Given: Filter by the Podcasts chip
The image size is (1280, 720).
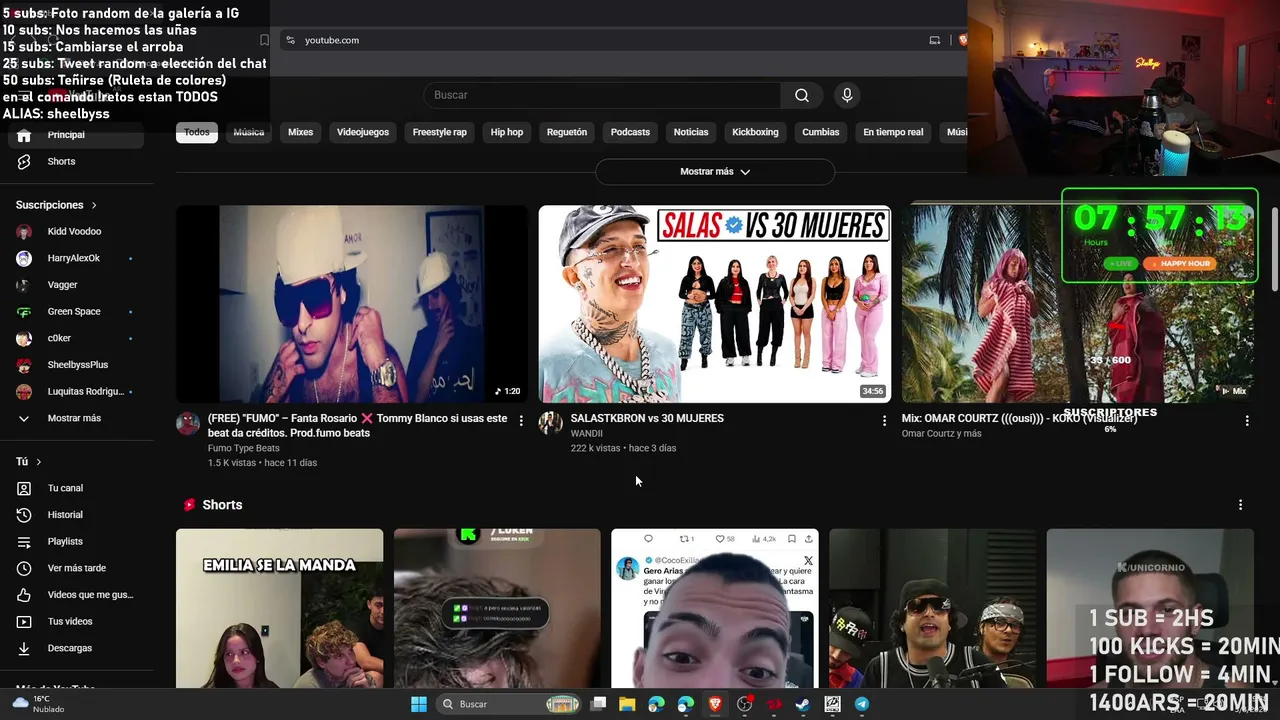Looking at the screenshot, I should [x=630, y=132].
